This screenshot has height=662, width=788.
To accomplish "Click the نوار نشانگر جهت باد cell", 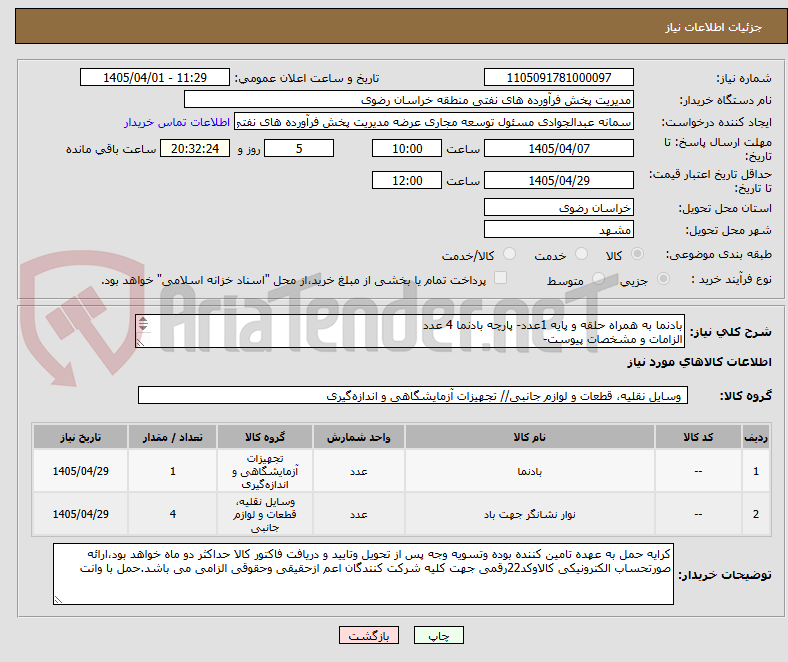I will click(530, 514).
